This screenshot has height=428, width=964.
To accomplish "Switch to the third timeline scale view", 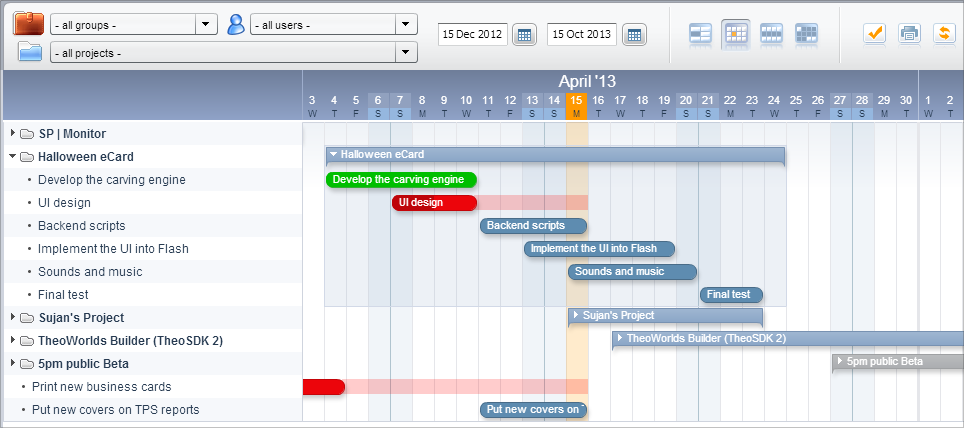I will coord(771,33).
